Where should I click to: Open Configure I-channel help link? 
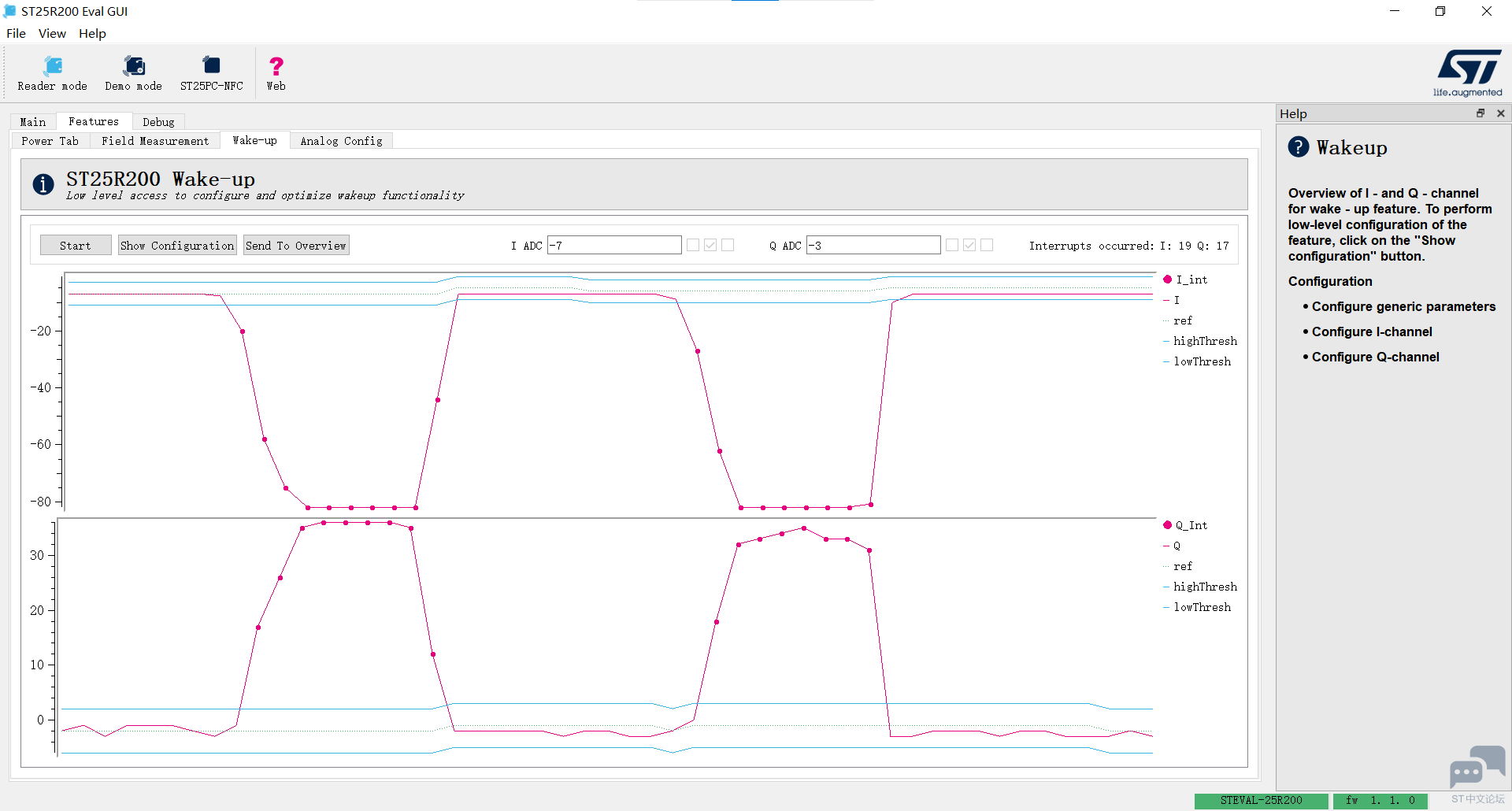(x=1372, y=331)
